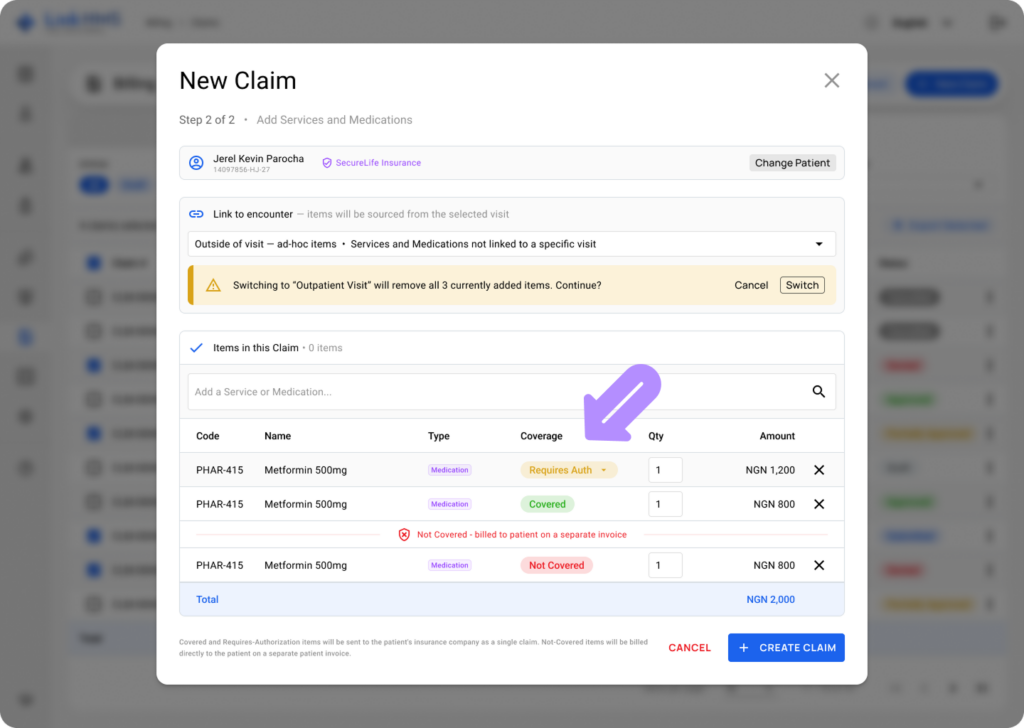Screen dimensions: 1024x728
Task: Click the search magnifier icon
Action: pos(818,392)
